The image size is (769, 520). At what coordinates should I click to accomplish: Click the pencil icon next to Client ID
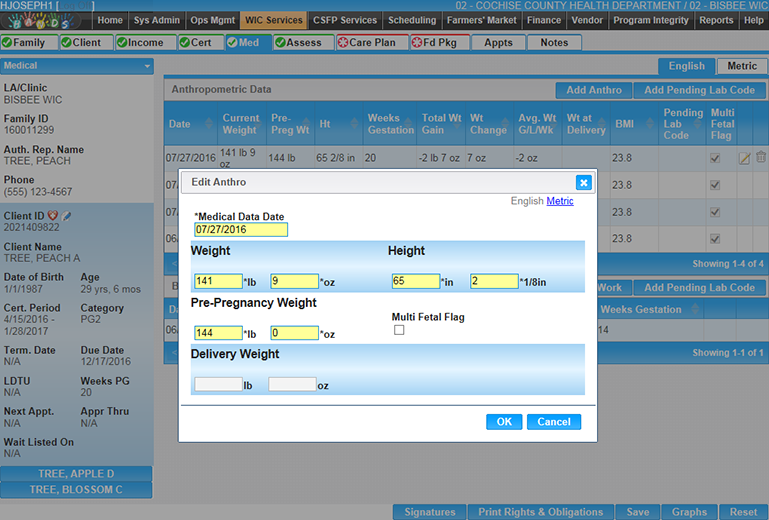[x=66, y=216]
